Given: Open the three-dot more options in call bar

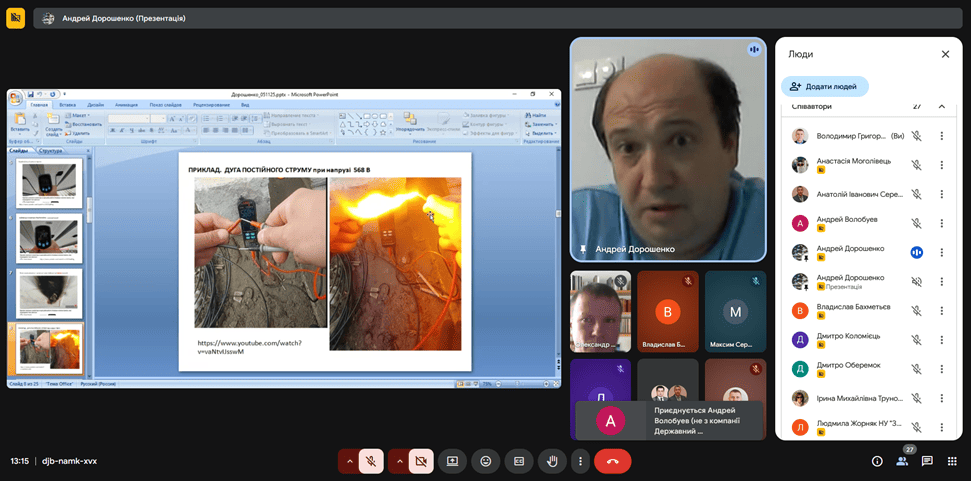Looking at the screenshot, I should [x=580, y=461].
